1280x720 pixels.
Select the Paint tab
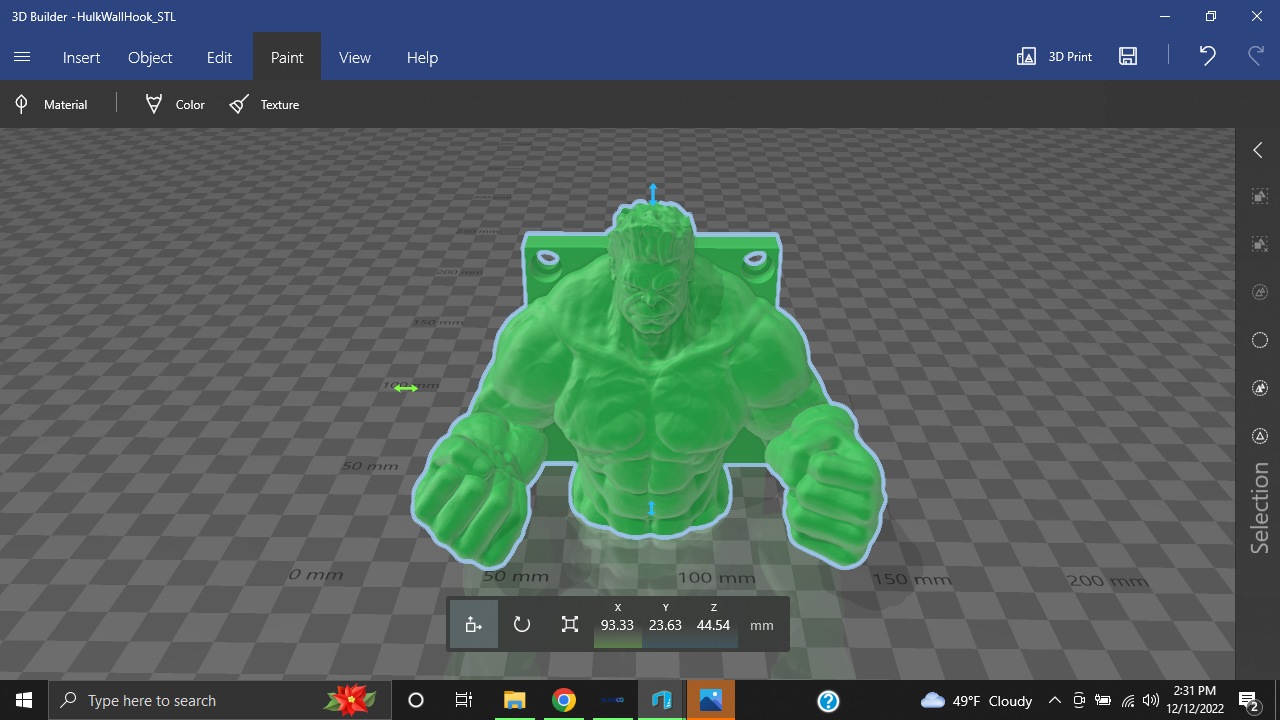(287, 57)
